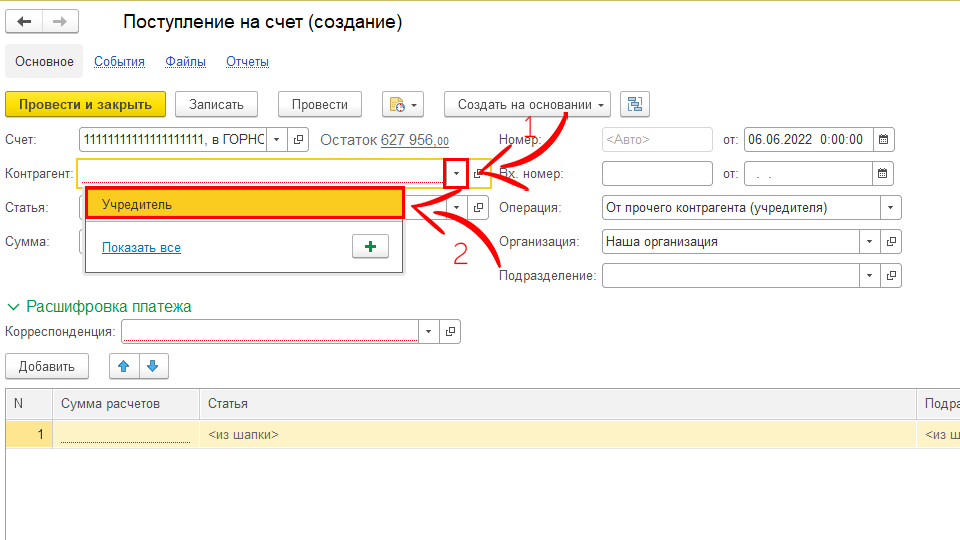The width and height of the screenshot is (960, 540).
Task: Move row down with blue arrow
Action: 153,366
